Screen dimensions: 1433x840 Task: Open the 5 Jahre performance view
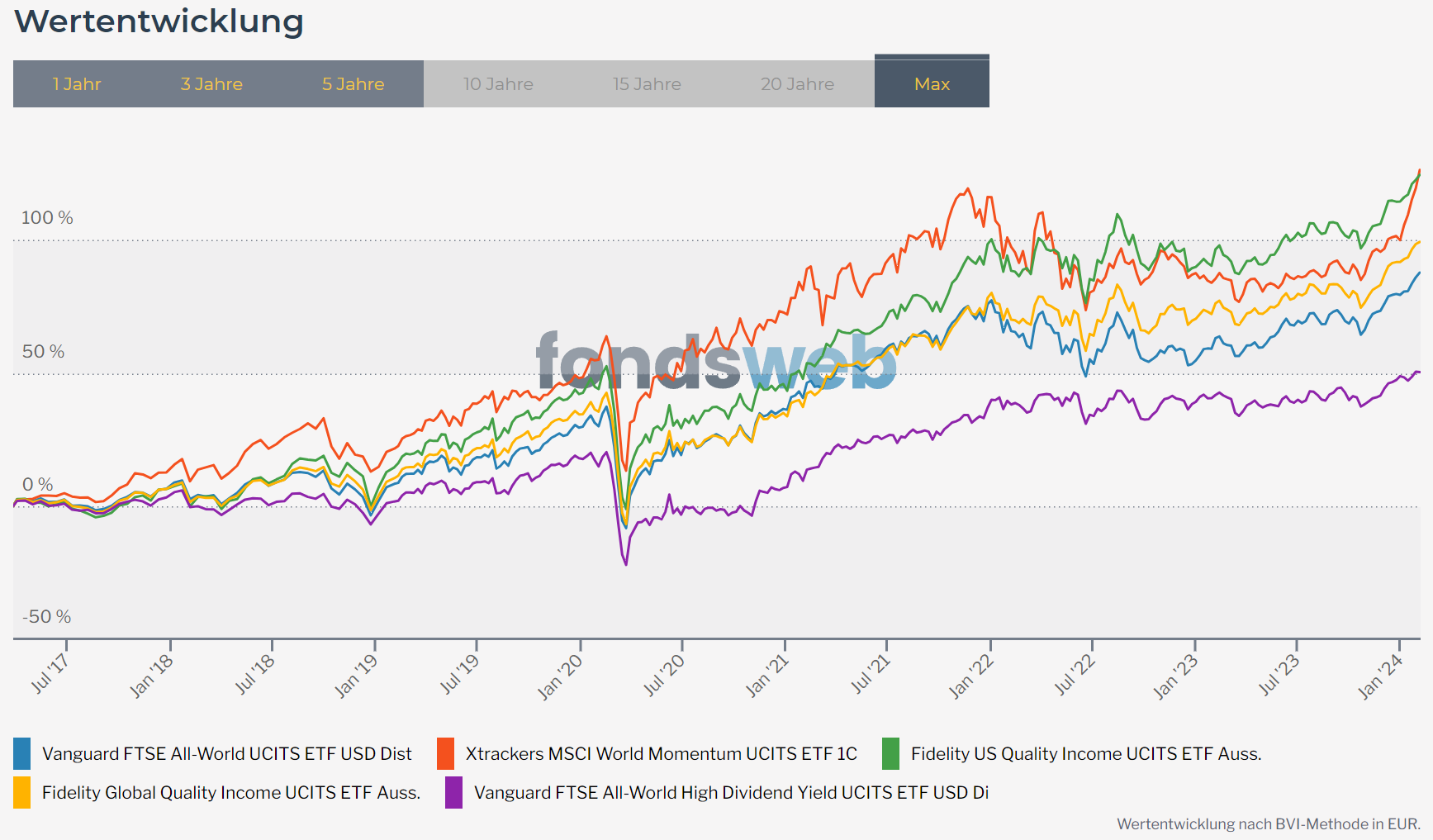tap(353, 84)
